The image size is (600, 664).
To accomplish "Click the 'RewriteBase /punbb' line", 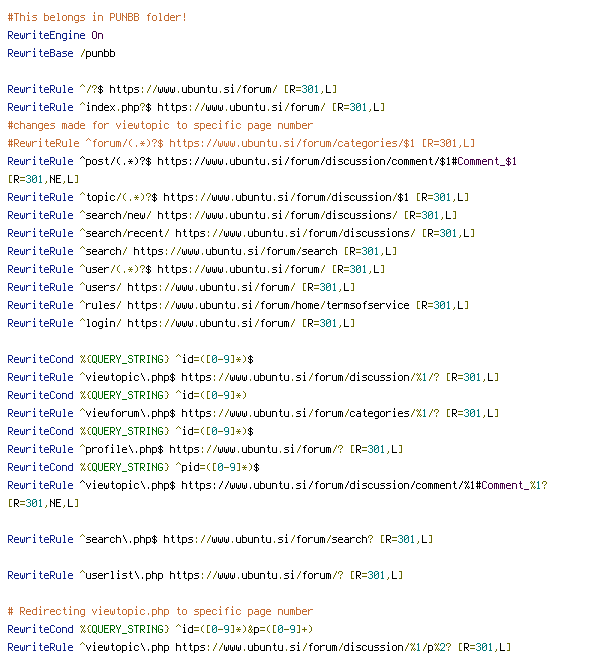I will (x=61, y=53).
